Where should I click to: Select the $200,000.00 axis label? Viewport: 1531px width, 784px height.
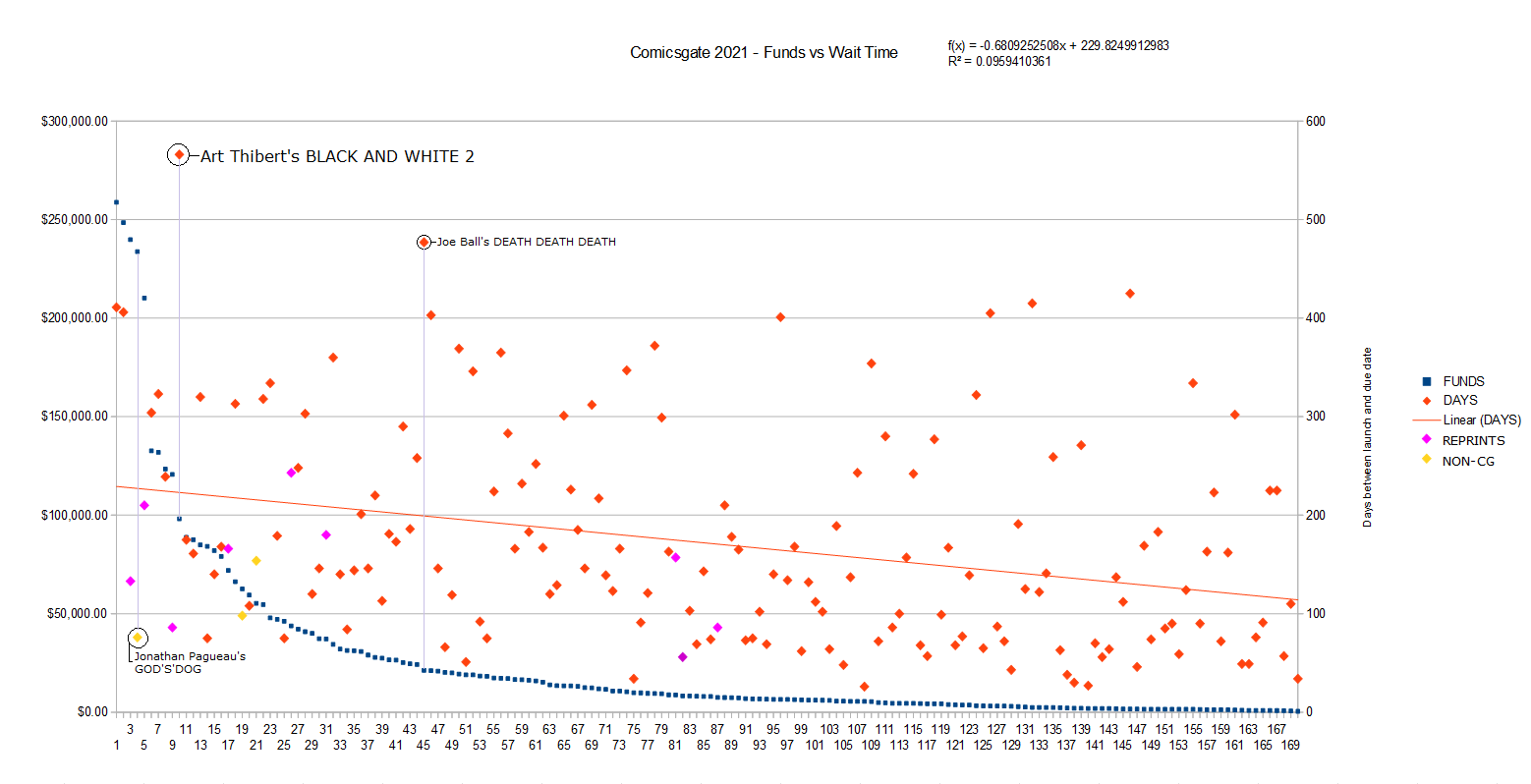pyautogui.click(x=75, y=317)
